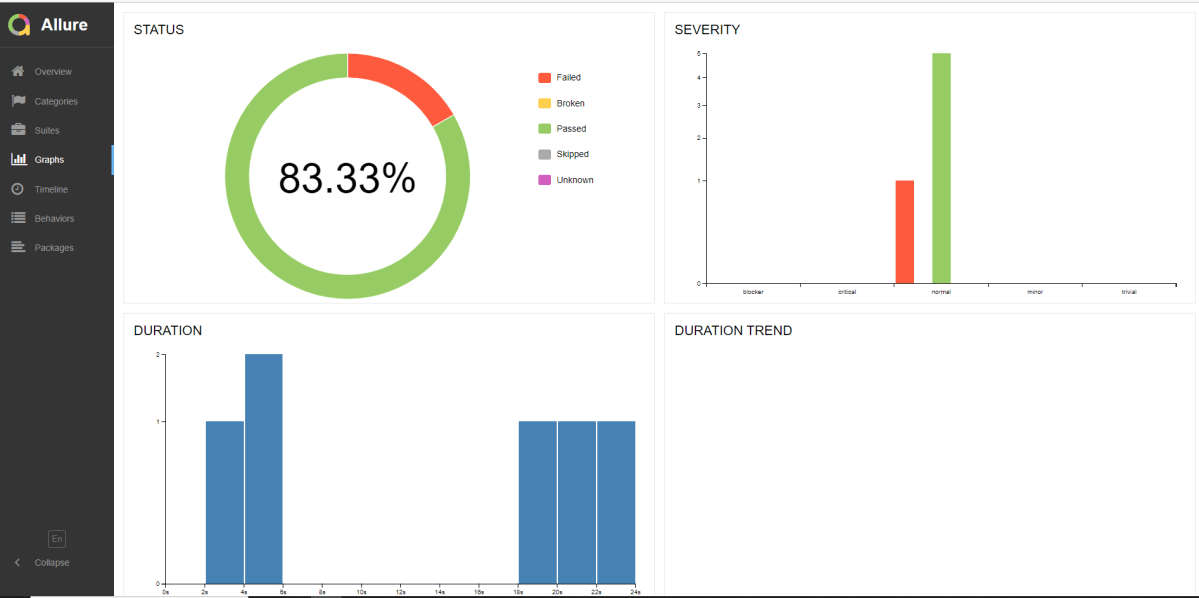The image size is (1199, 598).
Task: Click the Graphs bar chart icon
Action: [x=18, y=159]
